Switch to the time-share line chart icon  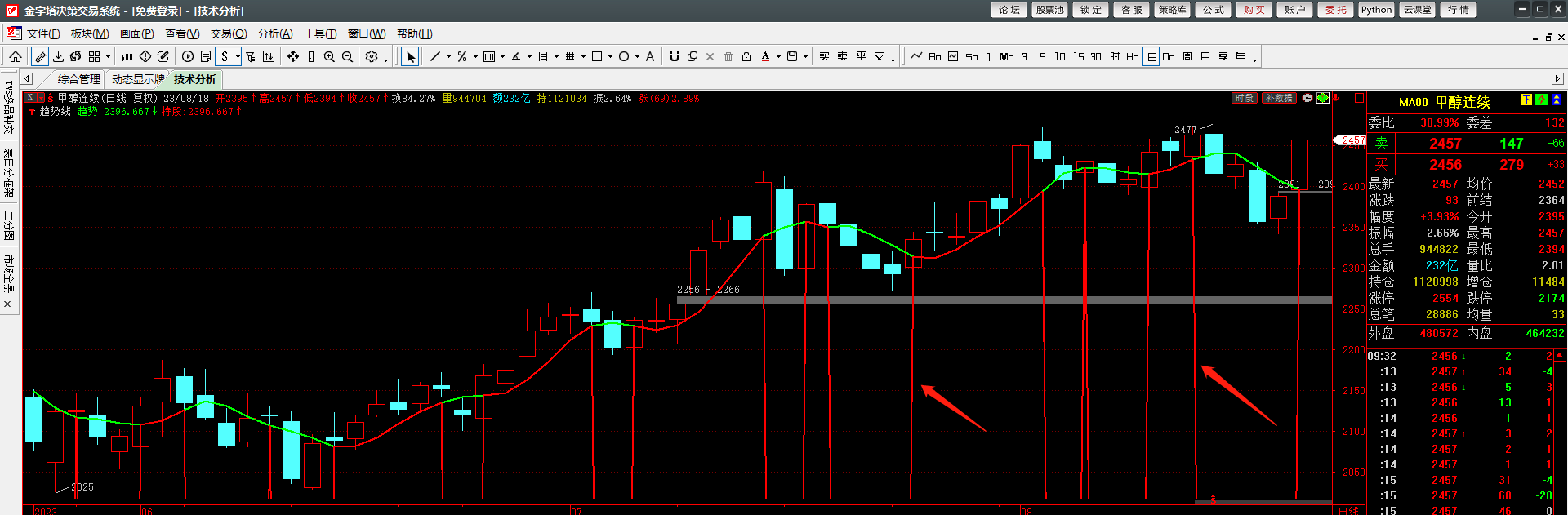coord(917,56)
